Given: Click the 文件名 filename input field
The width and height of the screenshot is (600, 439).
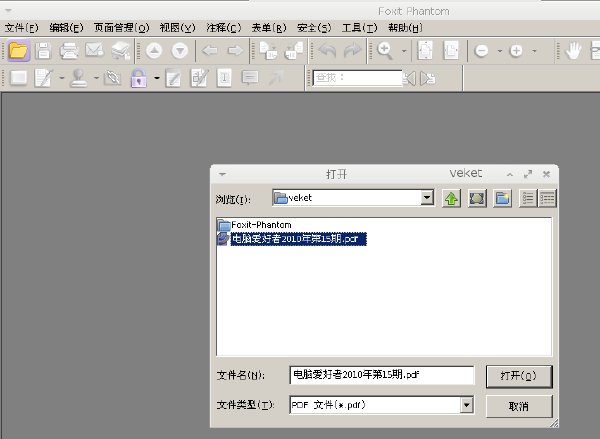Looking at the screenshot, I should pos(382,375).
